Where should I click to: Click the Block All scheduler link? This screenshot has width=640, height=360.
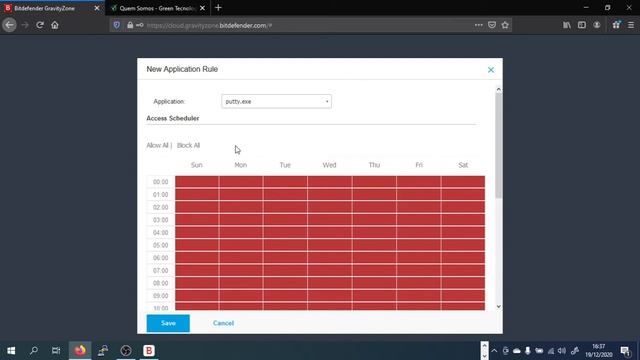point(189,145)
